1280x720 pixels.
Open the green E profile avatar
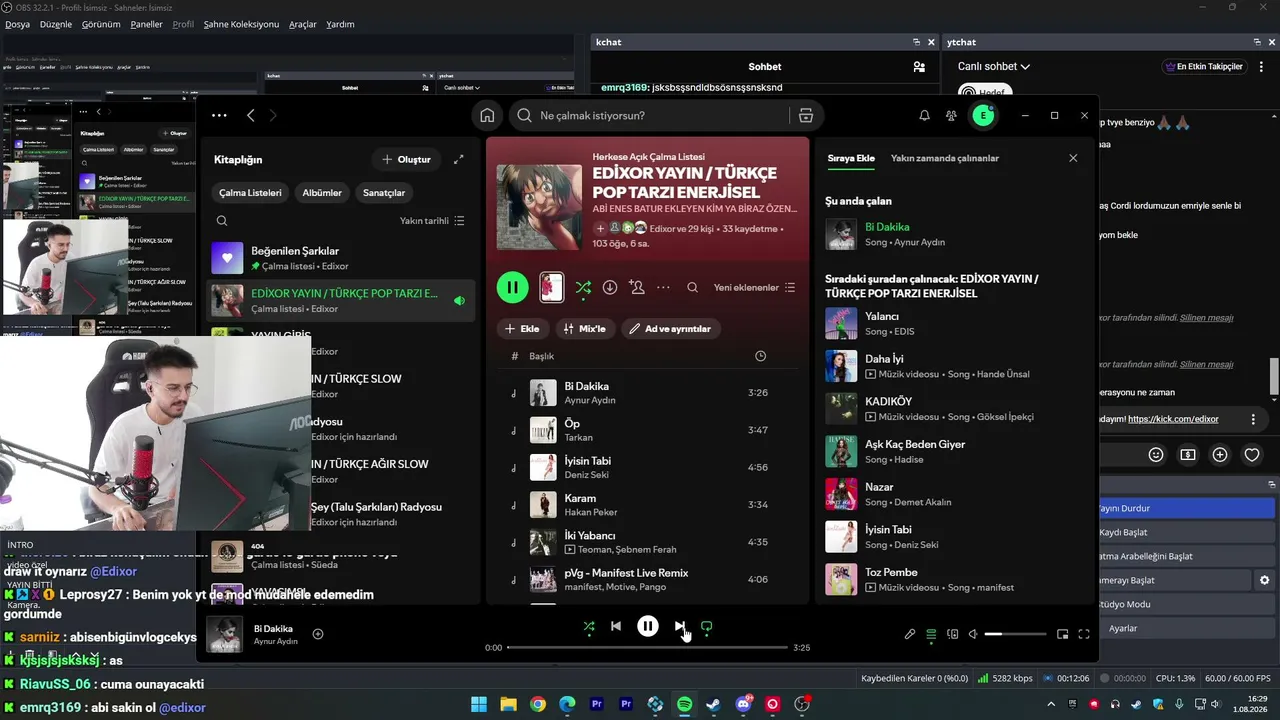[x=984, y=116]
